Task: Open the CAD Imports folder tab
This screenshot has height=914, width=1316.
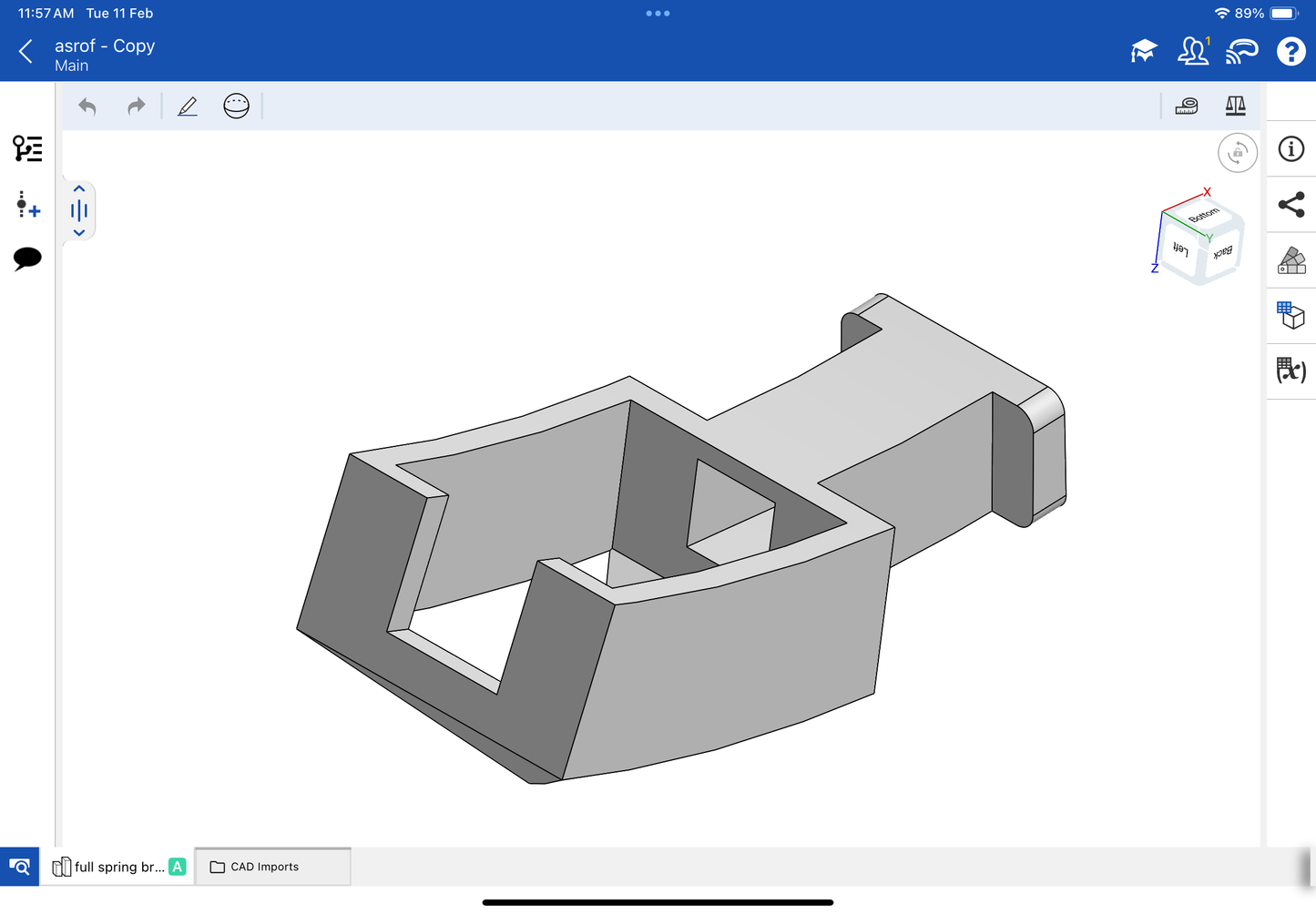Action: 264,867
